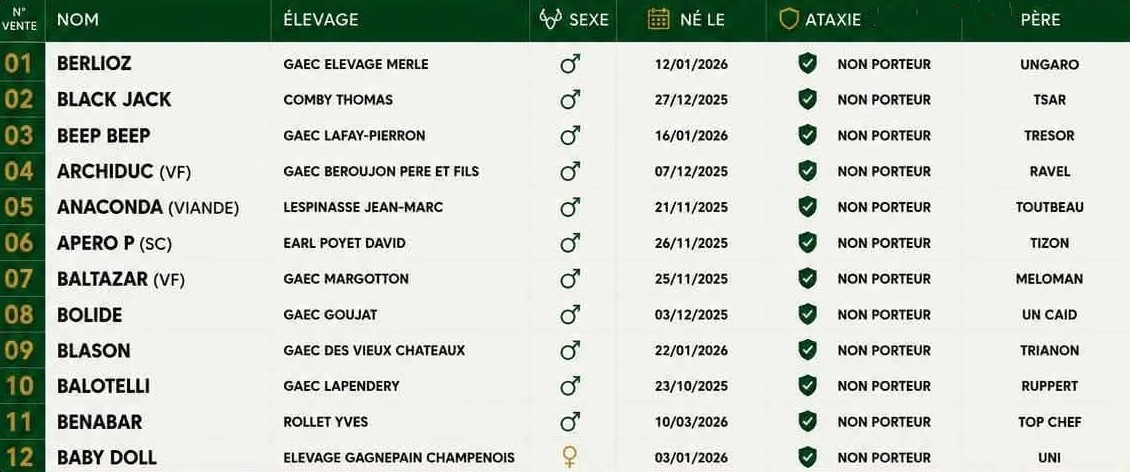Click sire name TOUTBEAU
This screenshot has height=472, width=1130.
1049,208
